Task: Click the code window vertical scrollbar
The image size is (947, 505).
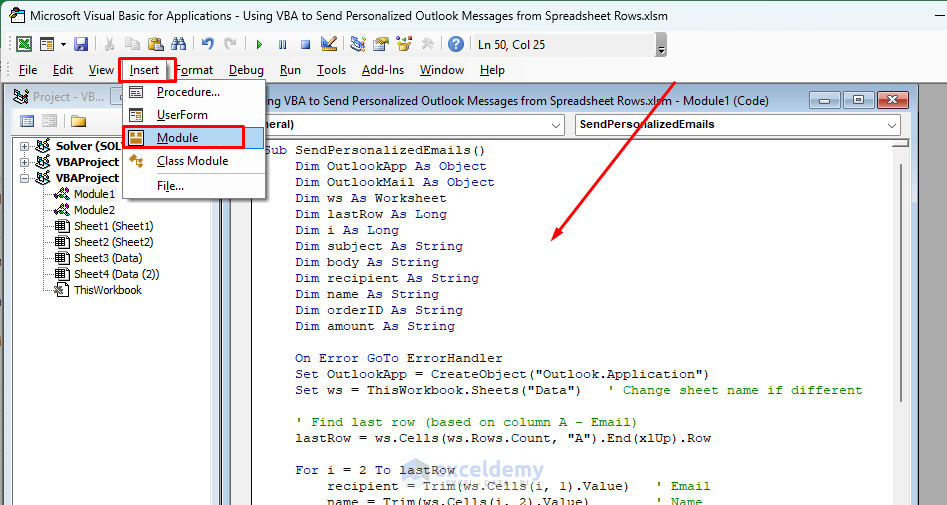Action: point(900,284)
